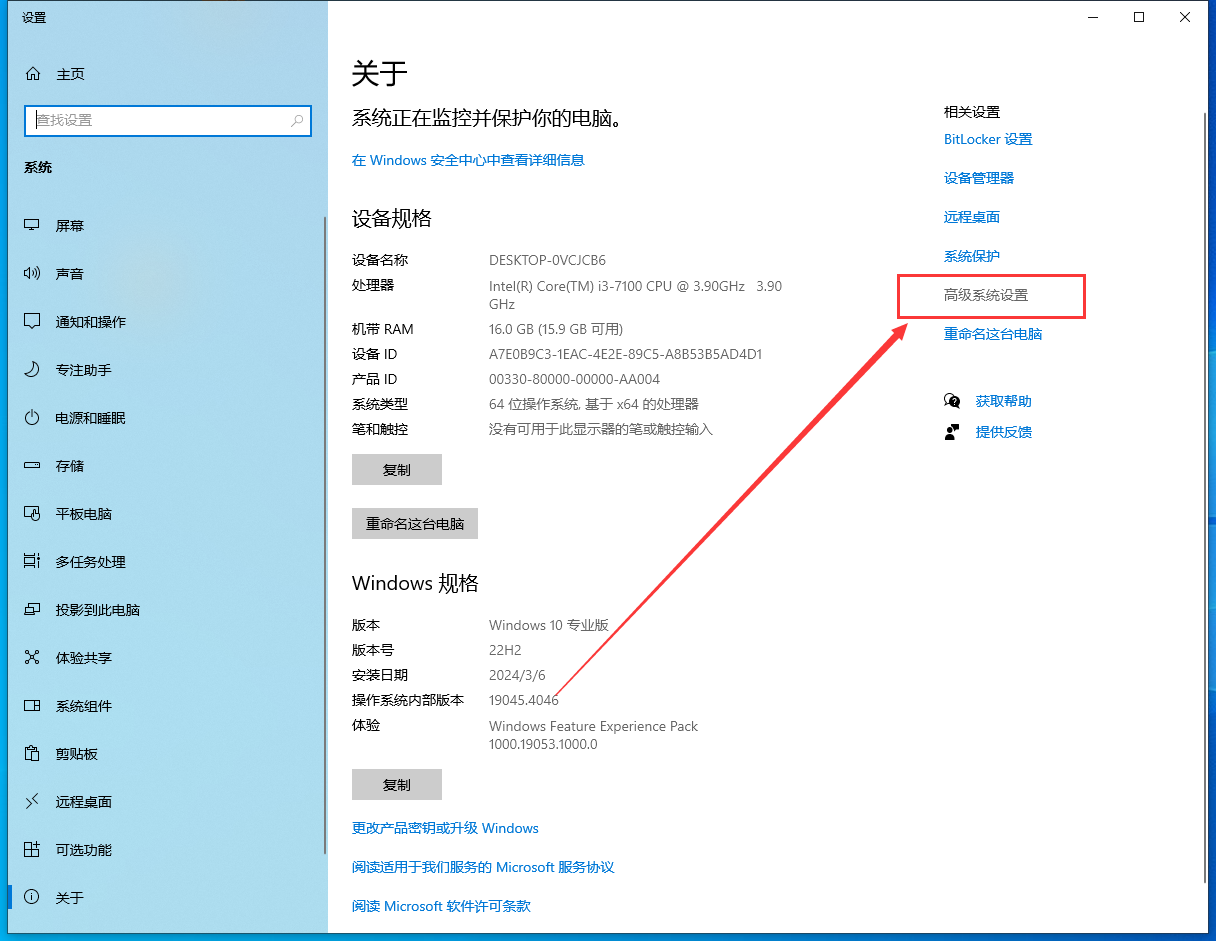Click 主页 label in the sidebar
The height and width of the screenshot is (941, 1216).
70,74
